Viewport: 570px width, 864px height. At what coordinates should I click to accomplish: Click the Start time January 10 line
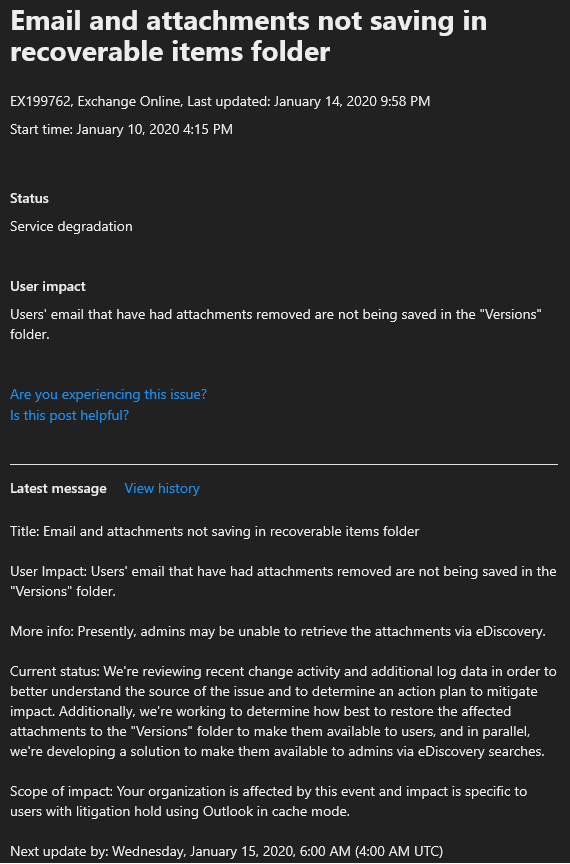(x=121, y=129)
